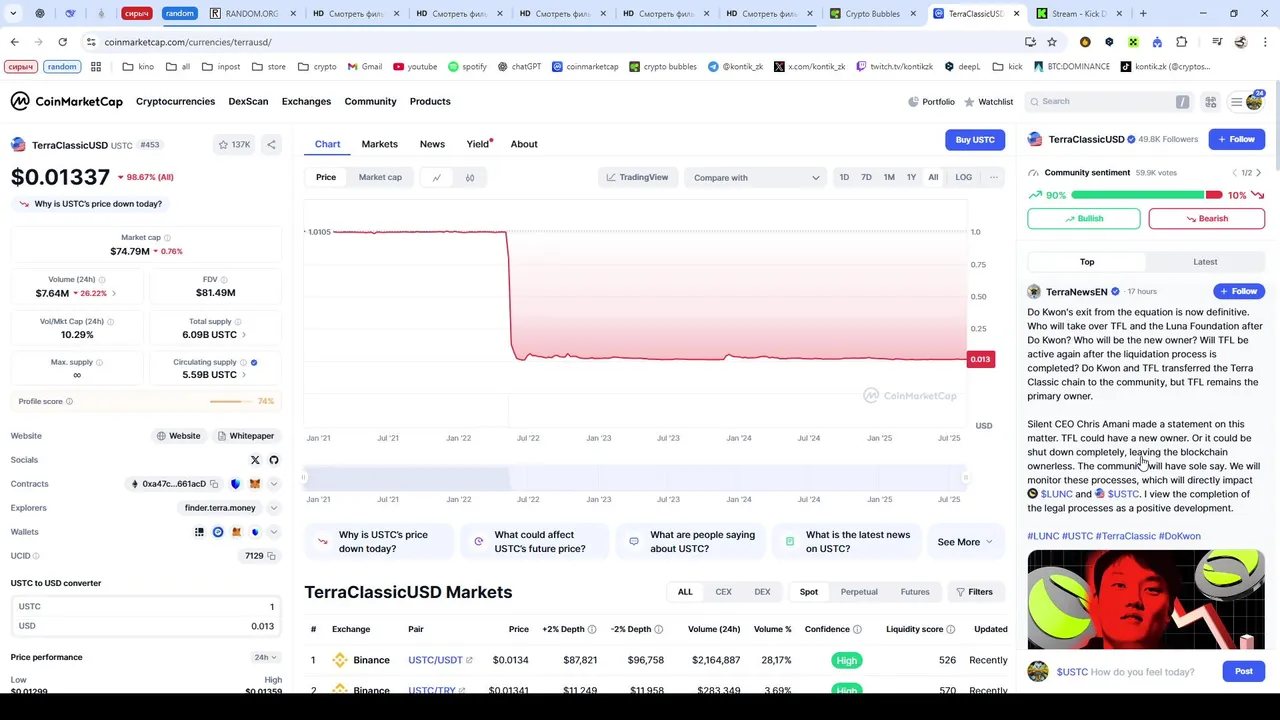1280x720 pixels.
Task: Open the browser extensions puzzle icon
Action: [x=1182, y=42]
